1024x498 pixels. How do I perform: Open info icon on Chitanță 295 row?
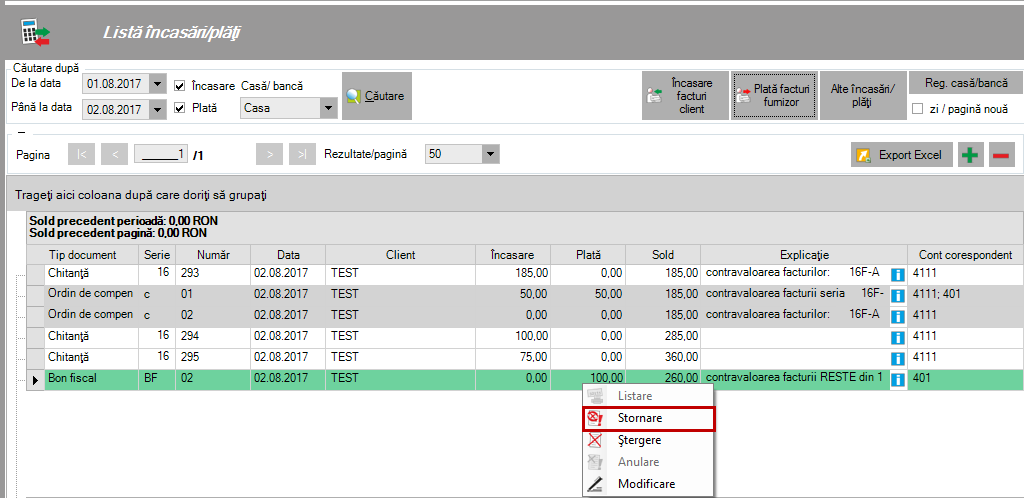pyautogui.click(x=898, y=358)
